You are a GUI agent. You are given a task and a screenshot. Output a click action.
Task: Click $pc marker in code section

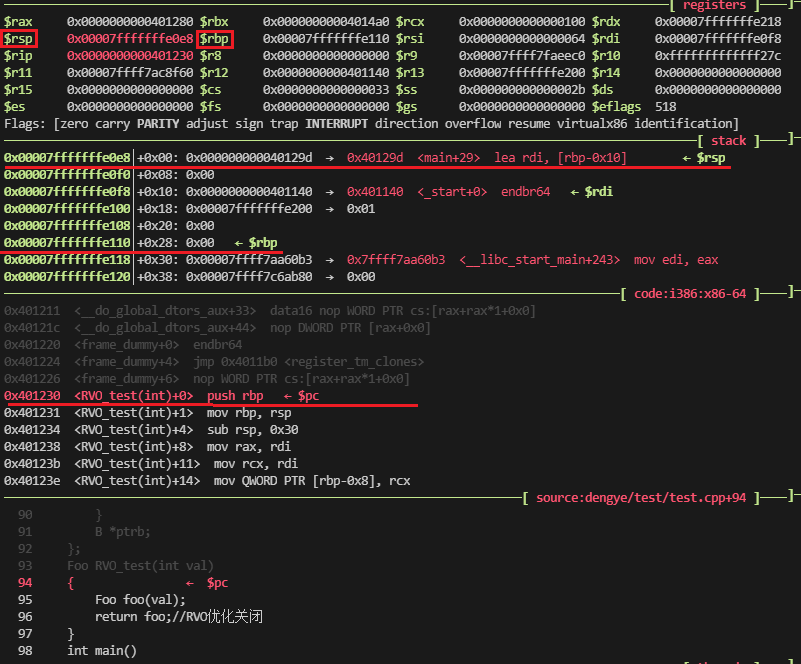pos(309,396)
